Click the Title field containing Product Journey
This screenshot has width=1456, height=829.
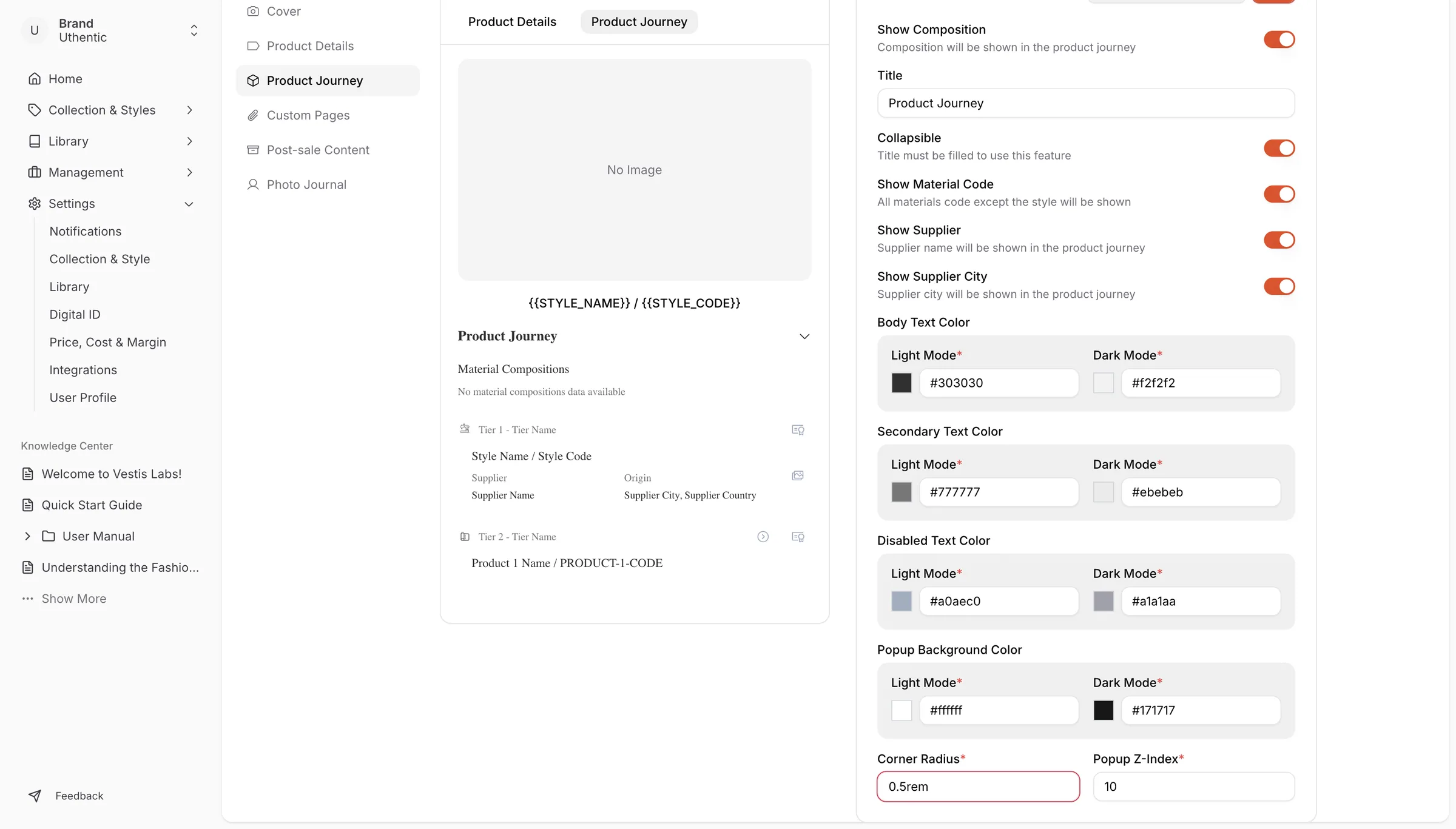(1086, 103)
